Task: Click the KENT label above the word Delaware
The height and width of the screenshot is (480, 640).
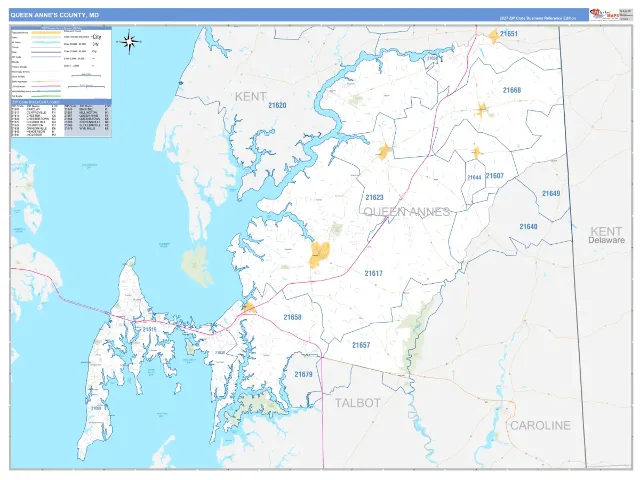Action: click(606, 231)
